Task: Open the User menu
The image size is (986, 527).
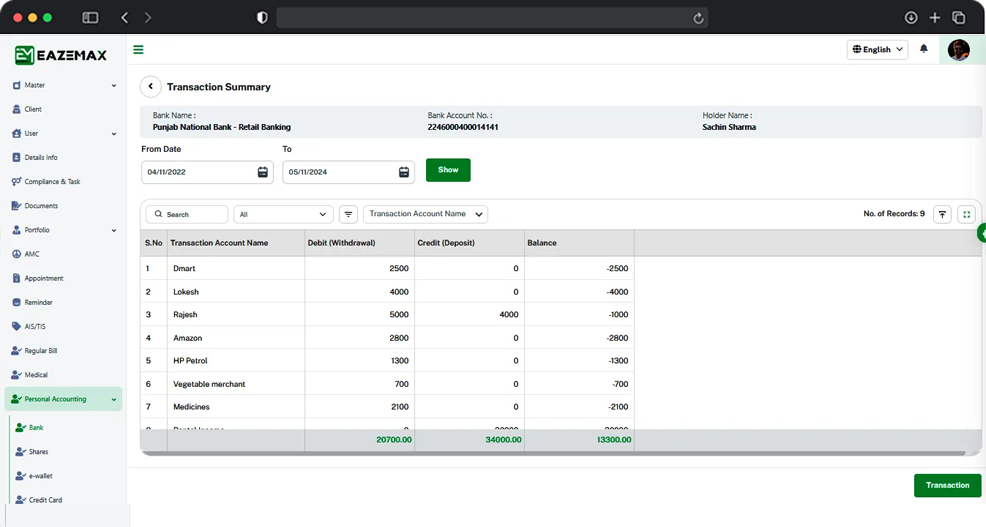Action: (x=64, y=133)
